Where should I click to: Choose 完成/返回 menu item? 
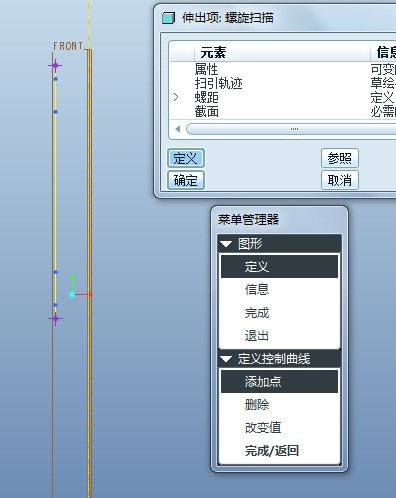279,451
